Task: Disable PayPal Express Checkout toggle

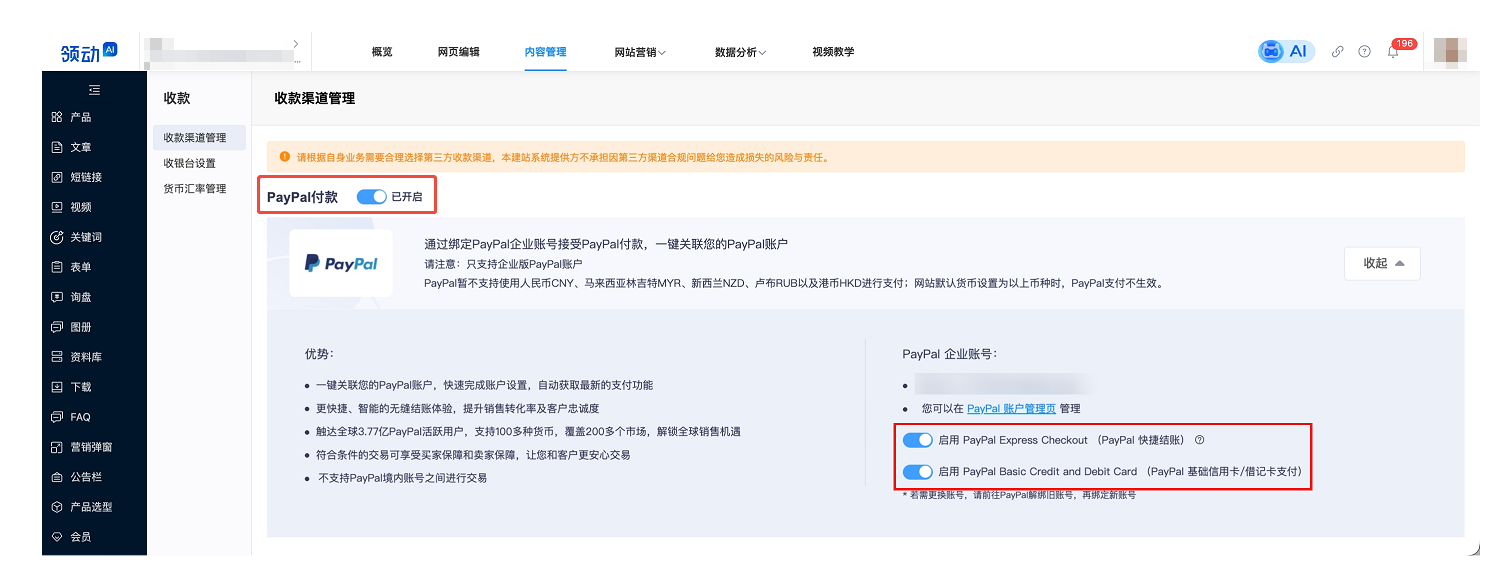Action: tap(917, 440)
